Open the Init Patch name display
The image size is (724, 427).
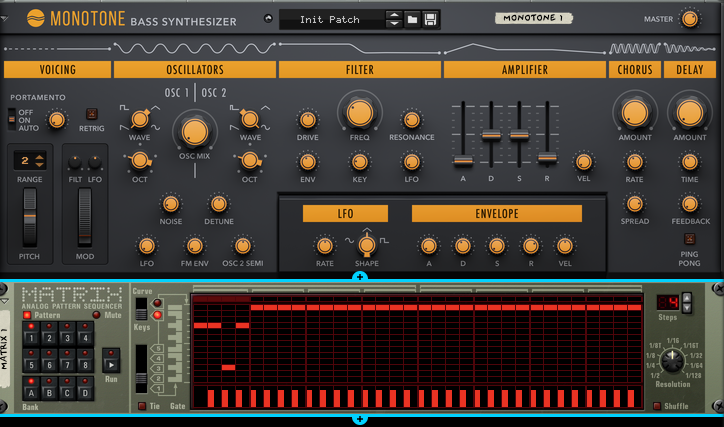click(330, 19)
